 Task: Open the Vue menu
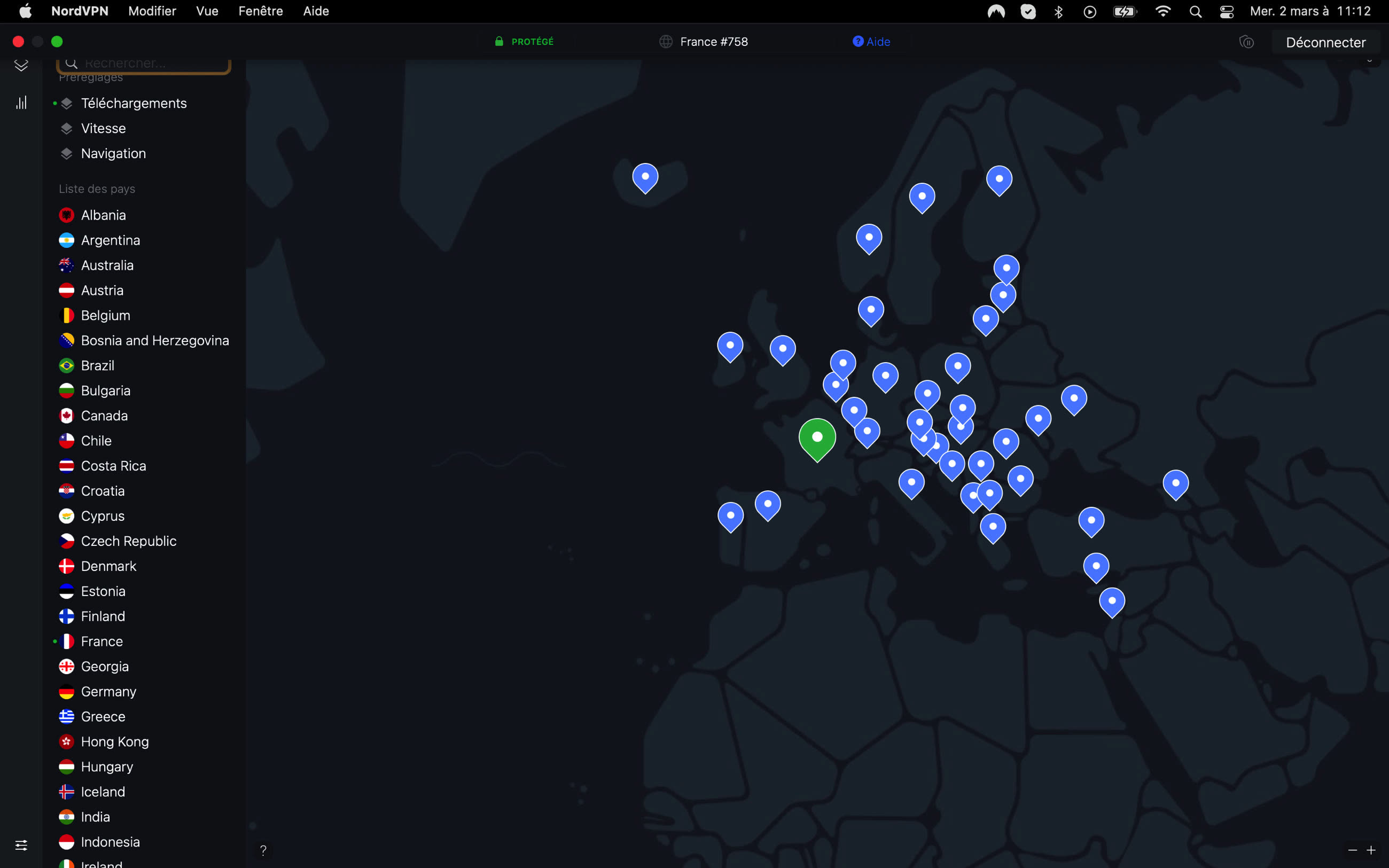(x=207, y=11)
